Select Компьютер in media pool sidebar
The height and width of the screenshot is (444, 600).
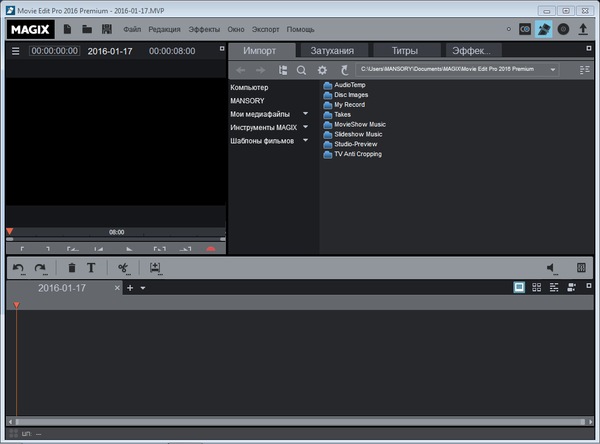pyautogui.click(x=249, y=87)
